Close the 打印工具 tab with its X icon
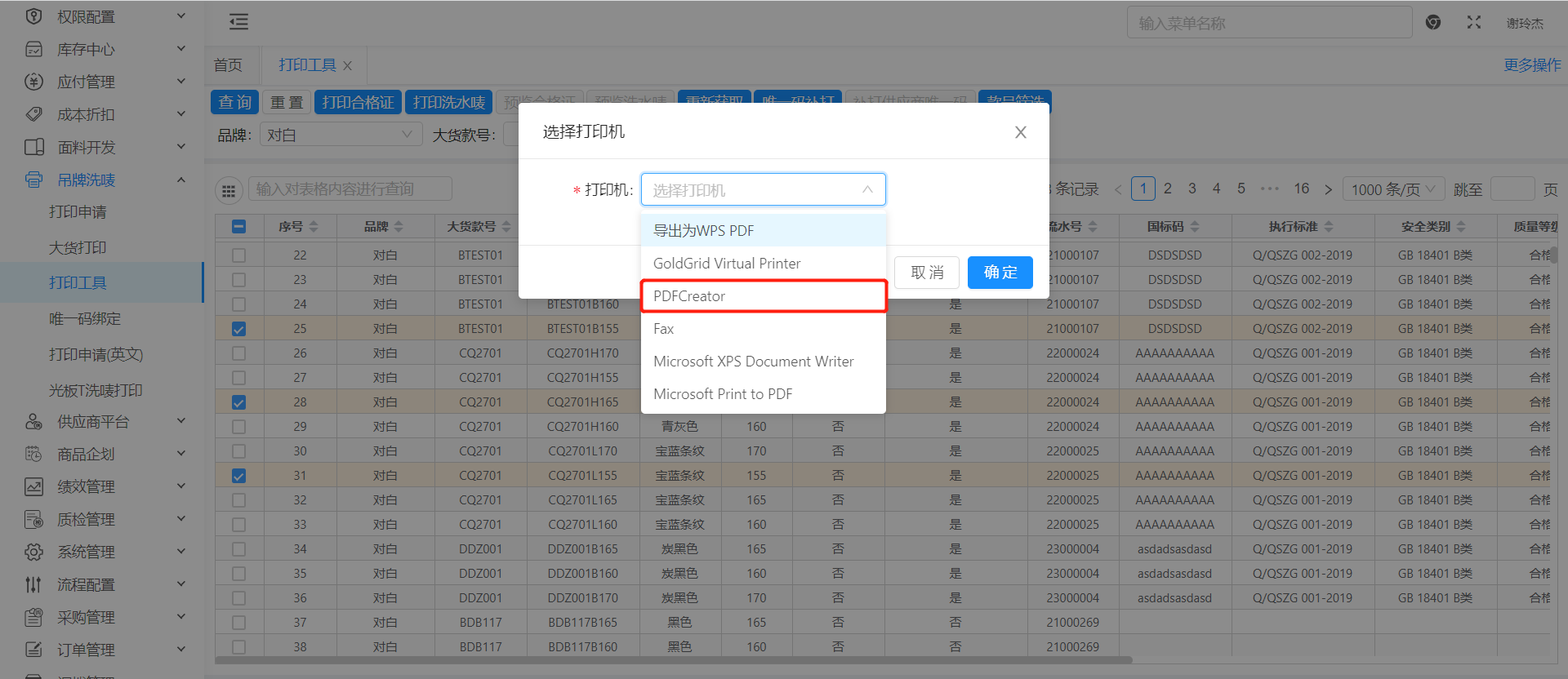 tap(348, 66)
